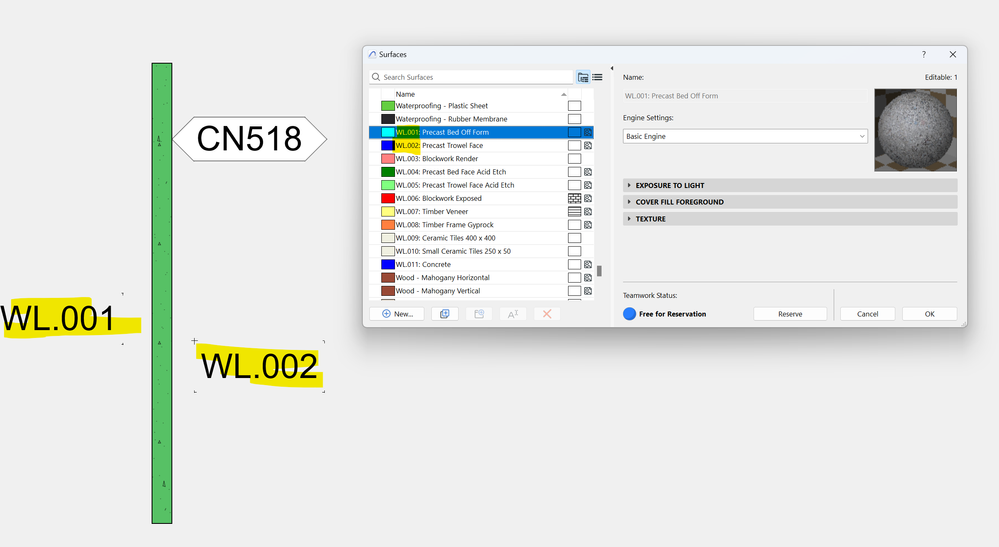
Task: Select Waterproofing - Rubber Membrane row
Action: (481, 119)
